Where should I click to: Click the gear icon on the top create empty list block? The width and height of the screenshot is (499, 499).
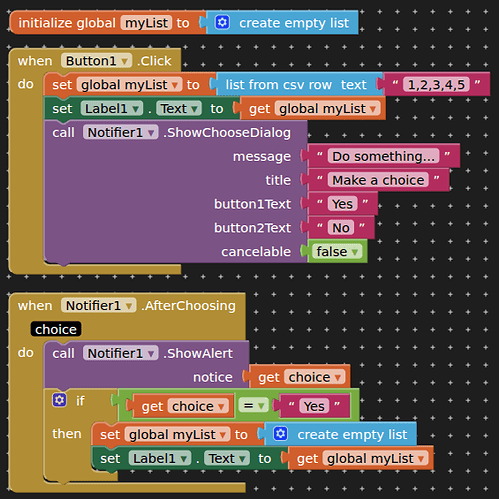coord(222,23)
